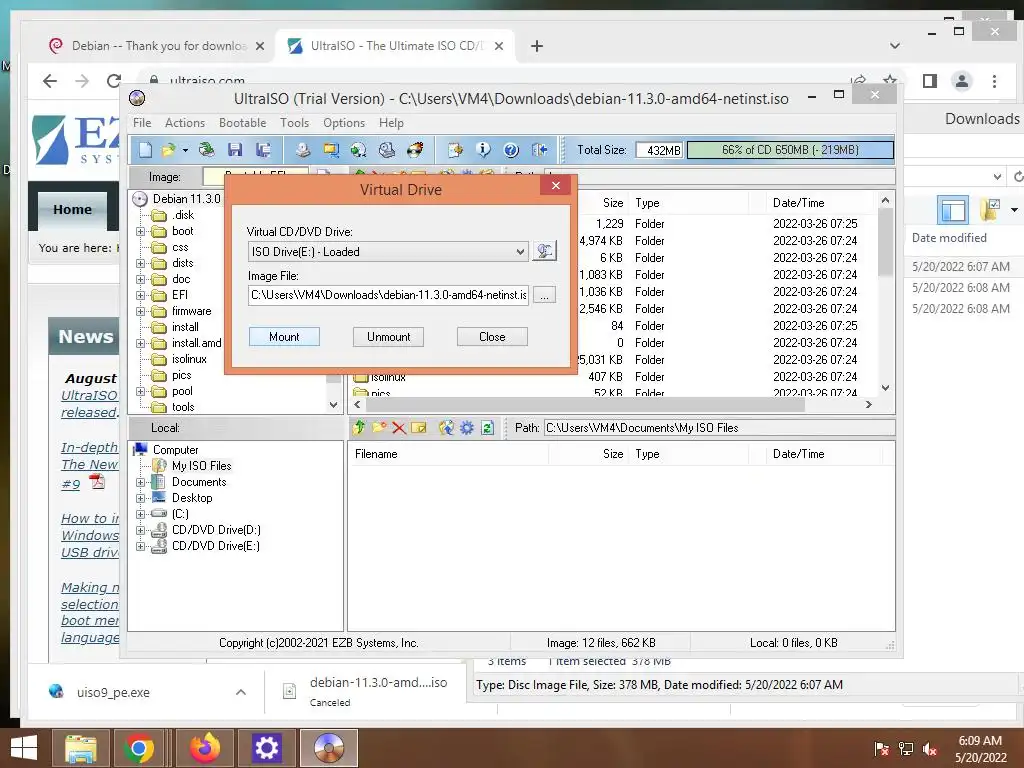The image size is (1024, 768).
Task: Click the blue info icon in toolbar
Action: [483, 150]
